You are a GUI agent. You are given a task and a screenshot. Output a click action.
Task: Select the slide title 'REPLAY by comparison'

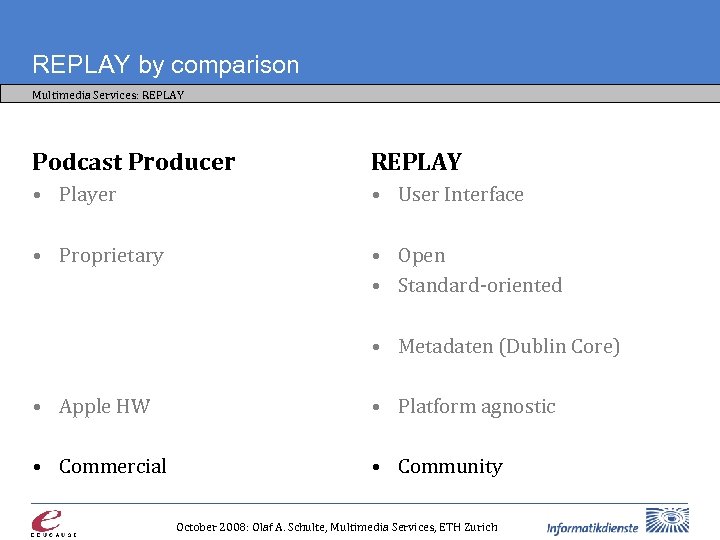tap(166, 65)
